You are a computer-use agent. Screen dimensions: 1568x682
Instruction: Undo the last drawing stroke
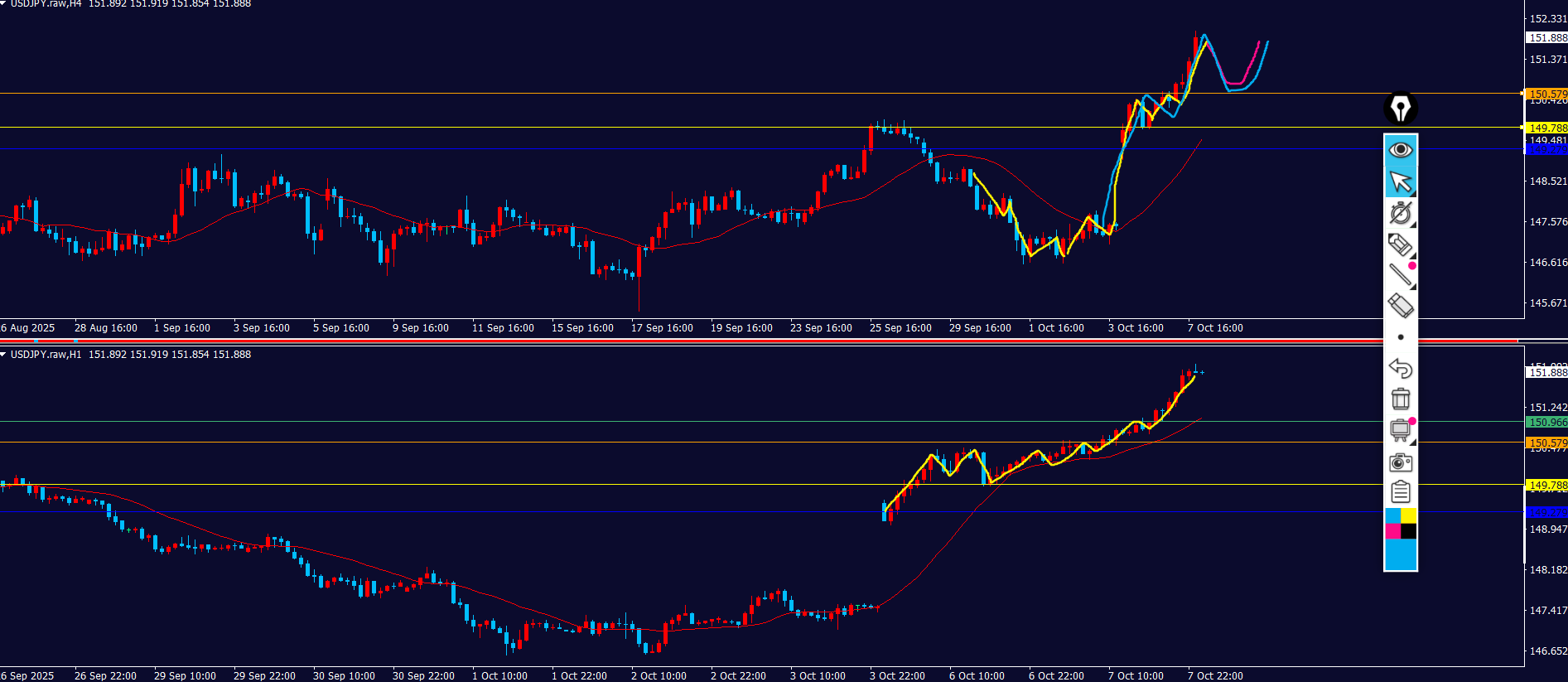[x=1400, y=368]
